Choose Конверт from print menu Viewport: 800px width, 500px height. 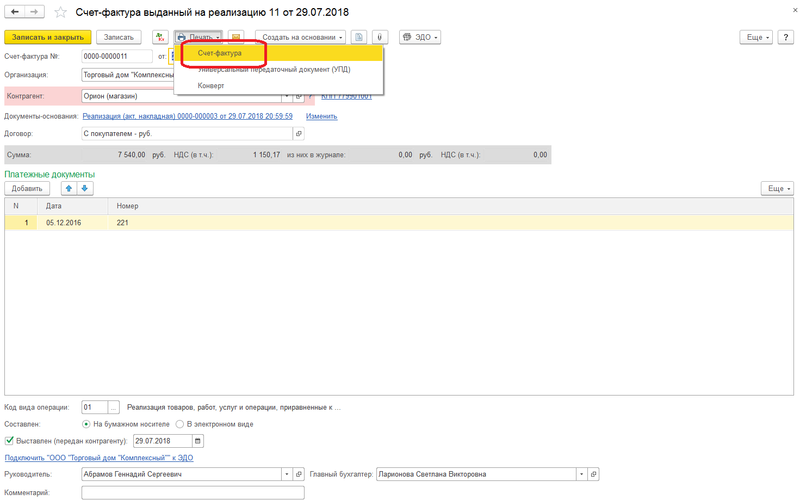[279, 86]
